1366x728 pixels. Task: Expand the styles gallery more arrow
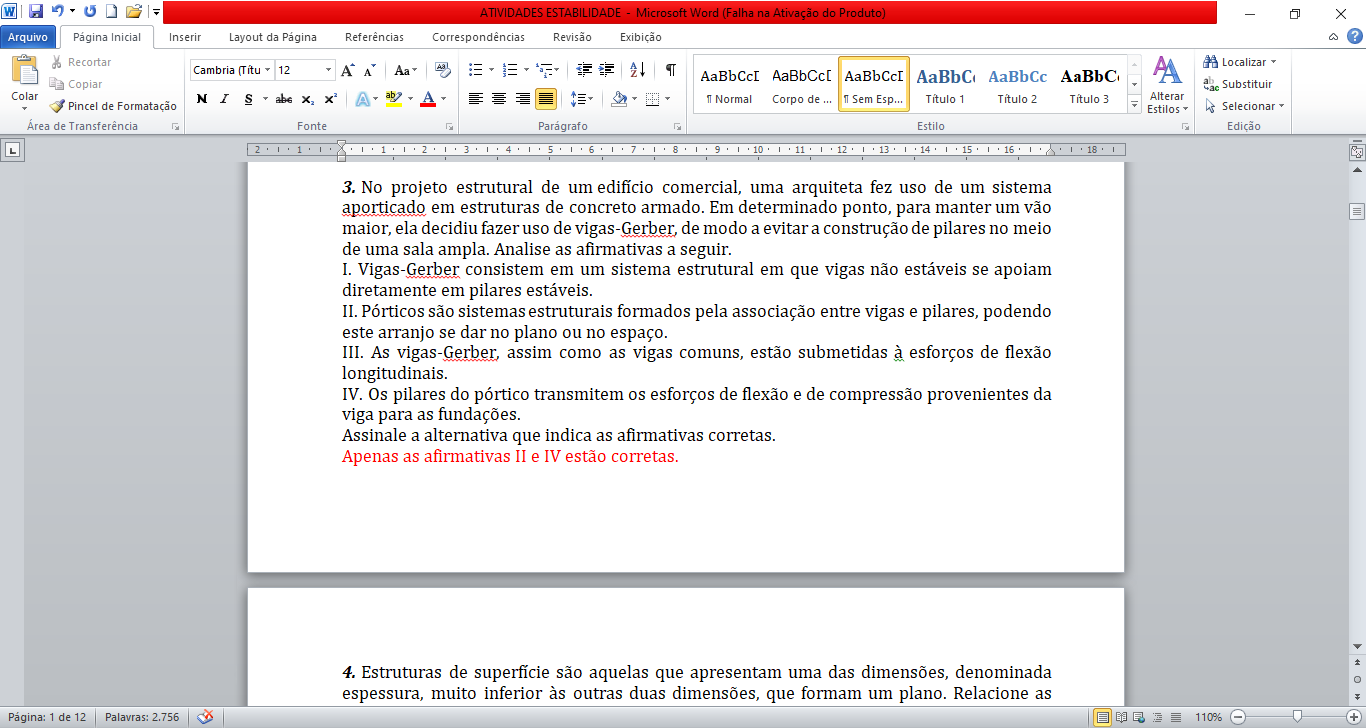click(x=1134, y=104)
